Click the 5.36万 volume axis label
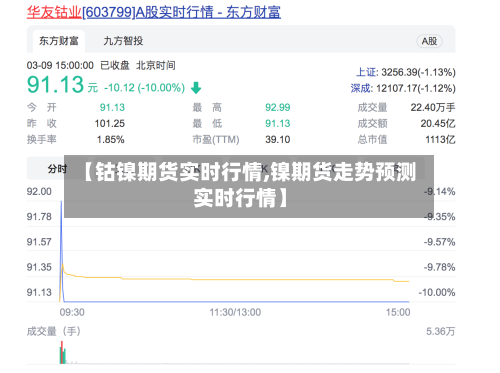Viewport: 500px width, 373px height. (440, 331)
